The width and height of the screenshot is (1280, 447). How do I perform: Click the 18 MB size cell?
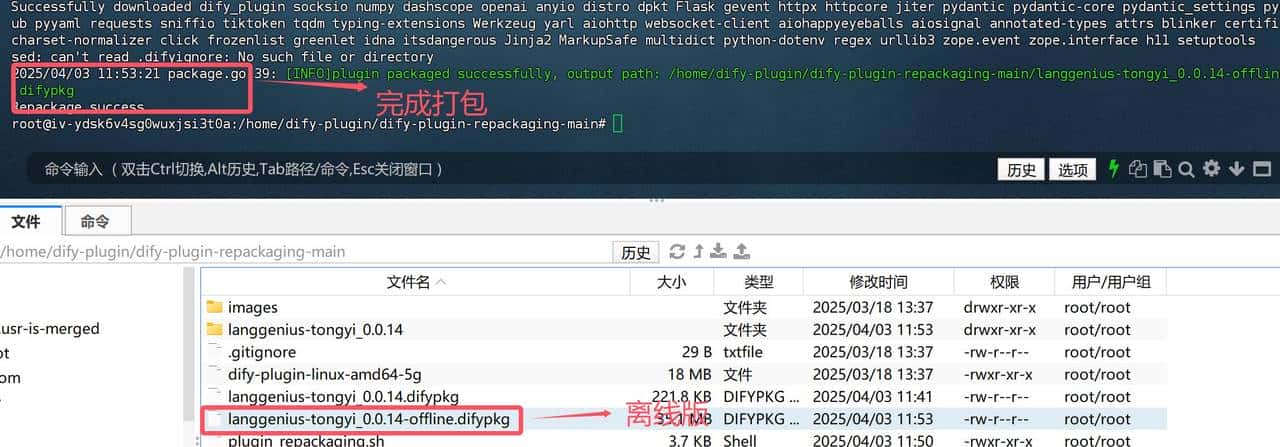tap(690, 374)
